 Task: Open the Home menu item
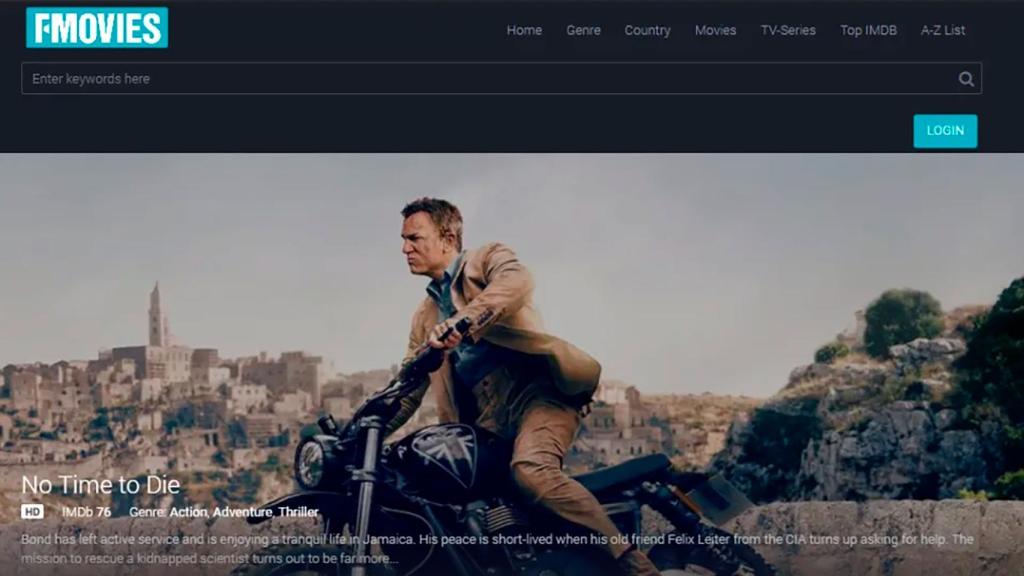[x=524, y=31]
